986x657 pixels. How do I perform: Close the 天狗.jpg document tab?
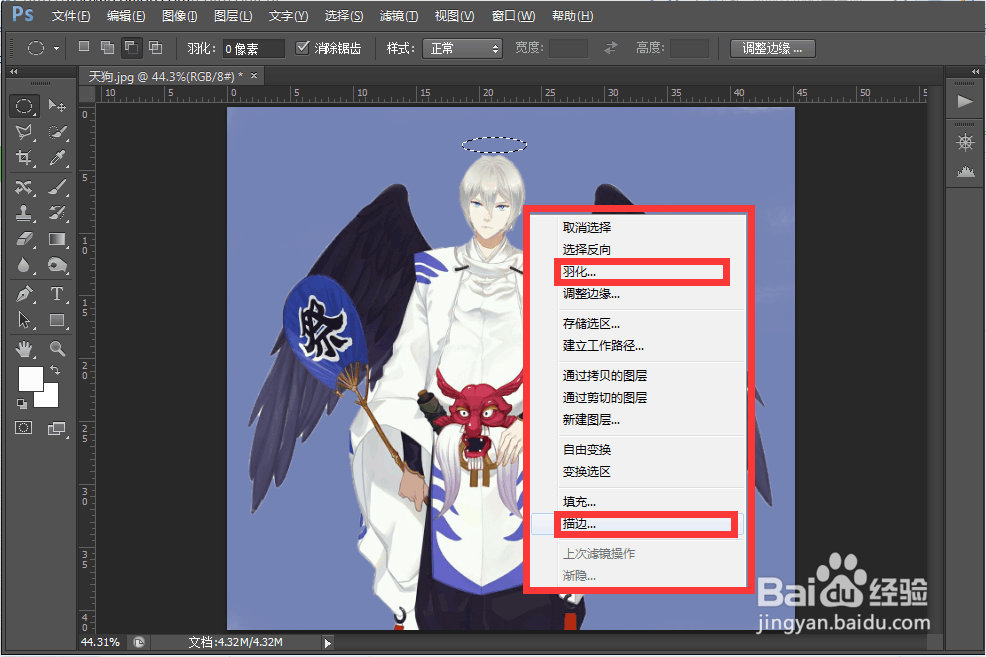pyautogui.click(x=254, y=75)
